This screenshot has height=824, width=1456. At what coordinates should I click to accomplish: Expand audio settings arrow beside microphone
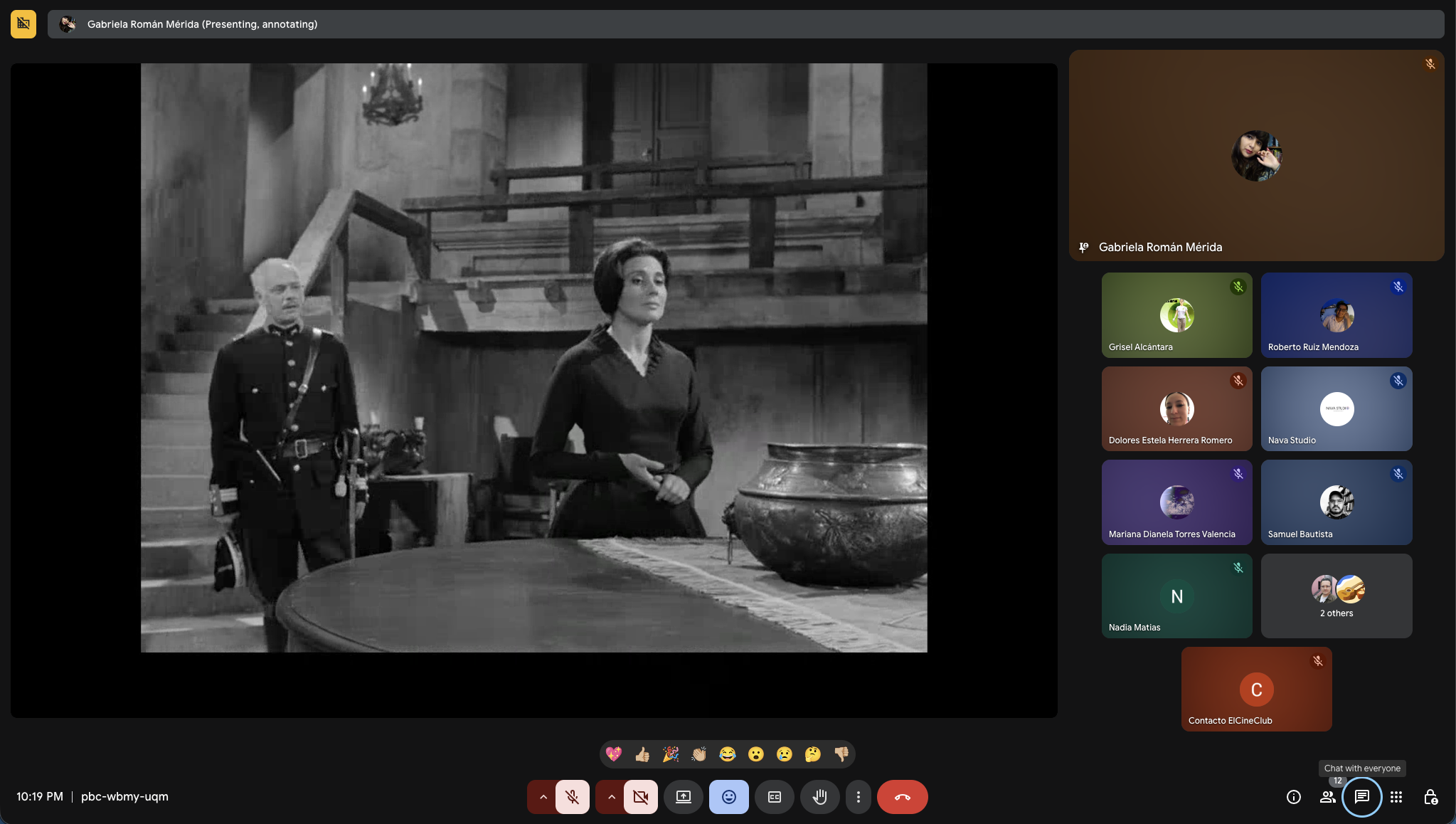pos(543,797)
